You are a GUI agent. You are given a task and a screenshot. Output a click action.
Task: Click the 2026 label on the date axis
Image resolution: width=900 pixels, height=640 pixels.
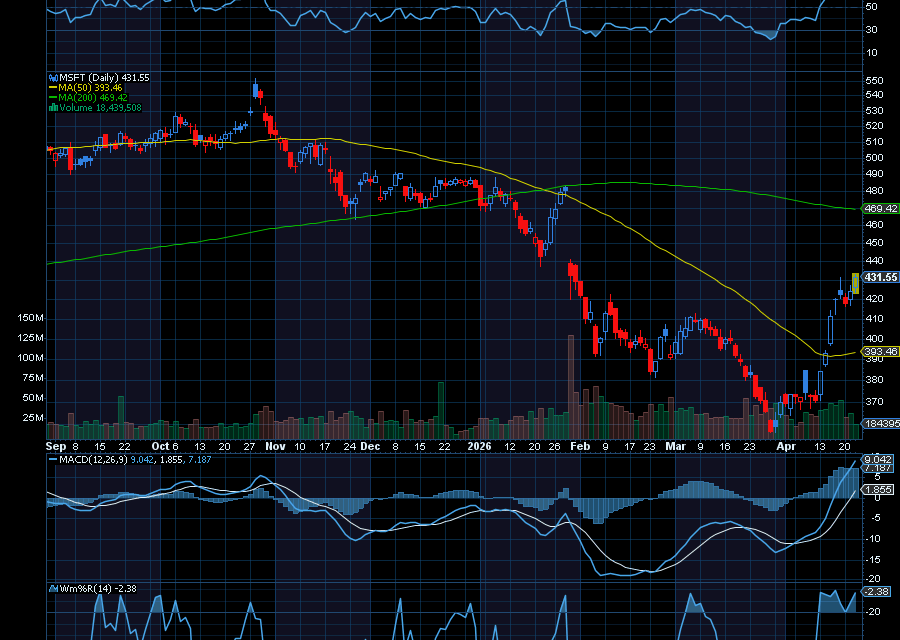click(481, 447)
